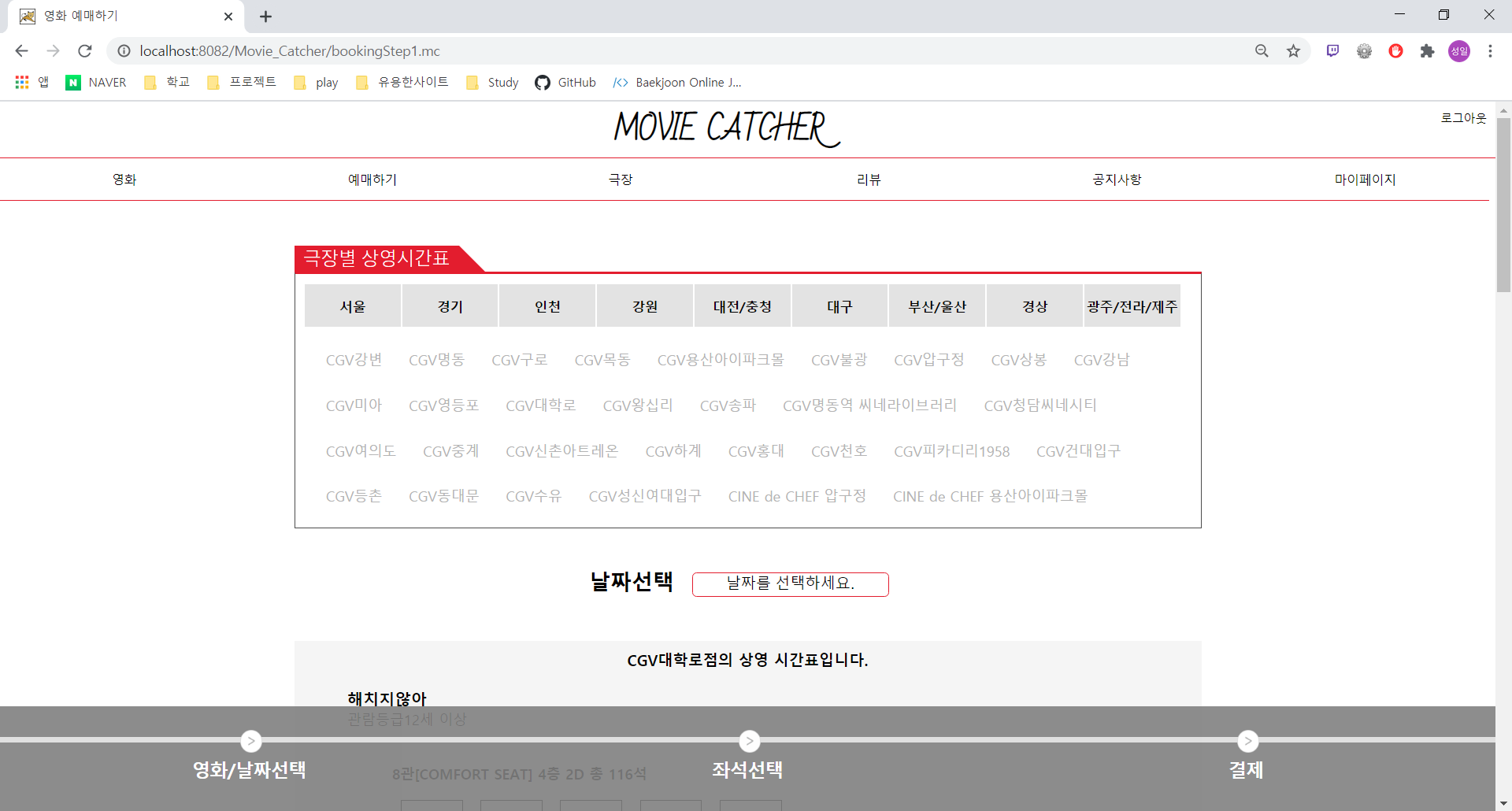Click the profile avatar icon

tap(1459, 50)
